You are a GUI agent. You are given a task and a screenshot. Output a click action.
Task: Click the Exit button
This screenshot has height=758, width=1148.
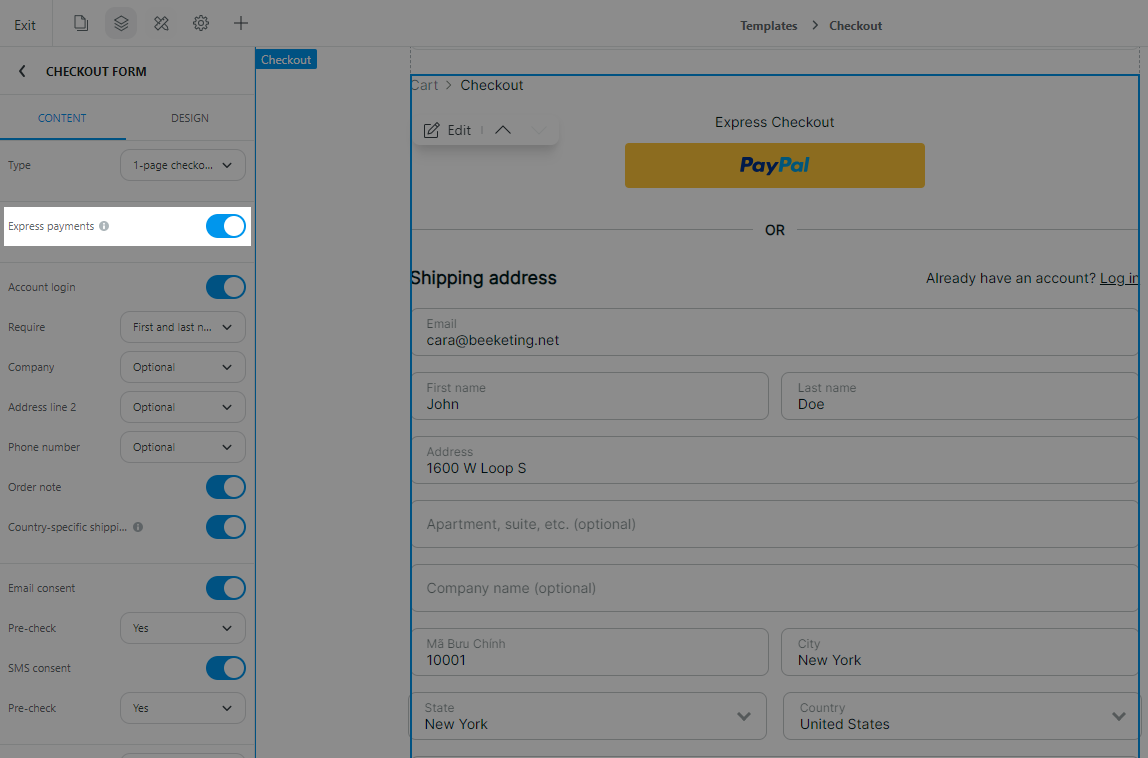(25, 25)
